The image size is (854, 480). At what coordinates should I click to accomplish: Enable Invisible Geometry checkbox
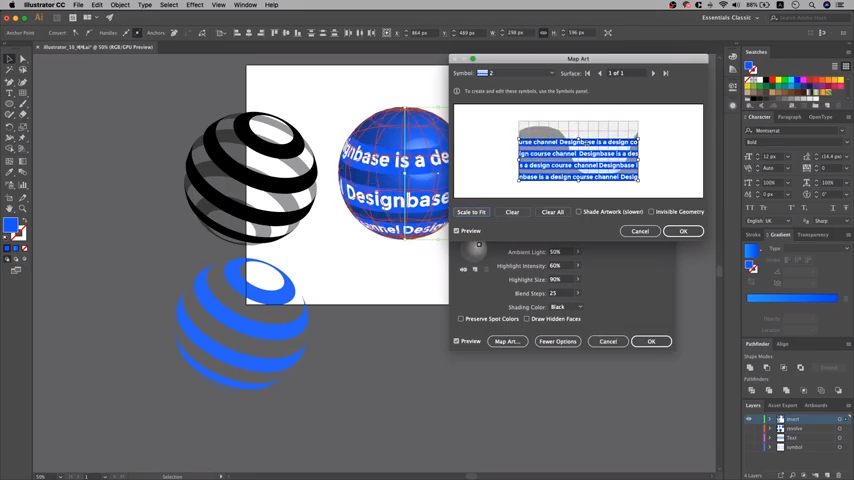651,212
